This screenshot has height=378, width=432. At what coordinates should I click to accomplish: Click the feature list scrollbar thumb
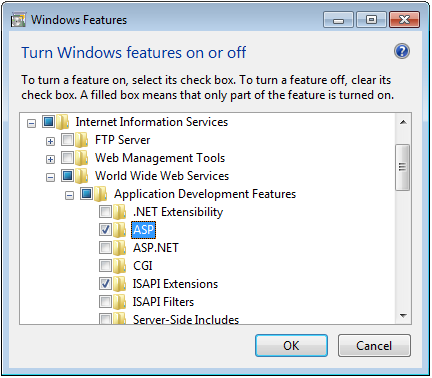click(x=403, y=167)
